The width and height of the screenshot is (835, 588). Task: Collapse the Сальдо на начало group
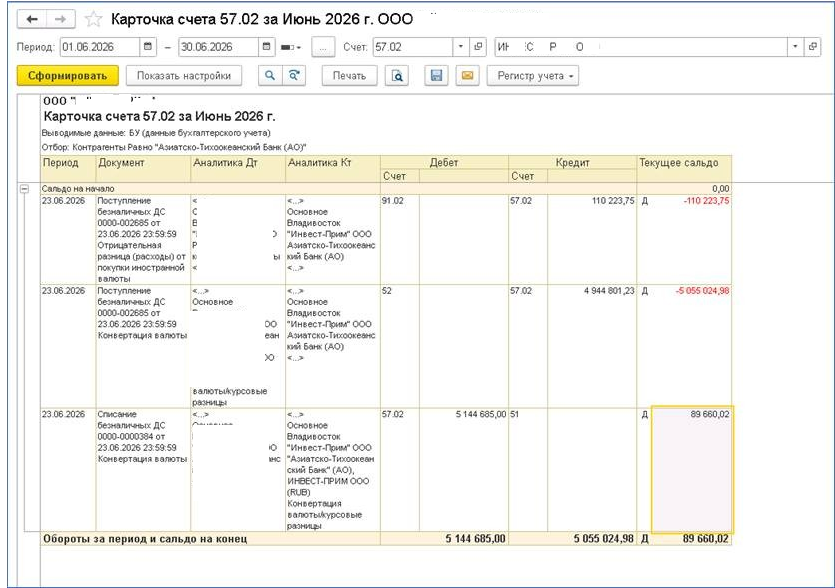pyautogui.click(x=24, y=189)
